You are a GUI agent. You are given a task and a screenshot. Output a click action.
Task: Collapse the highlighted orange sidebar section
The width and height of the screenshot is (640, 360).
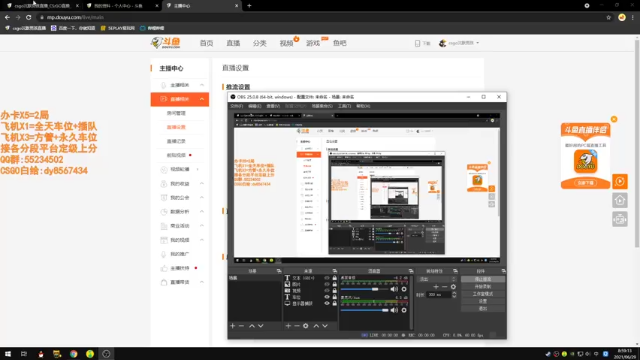pos(202,99)
